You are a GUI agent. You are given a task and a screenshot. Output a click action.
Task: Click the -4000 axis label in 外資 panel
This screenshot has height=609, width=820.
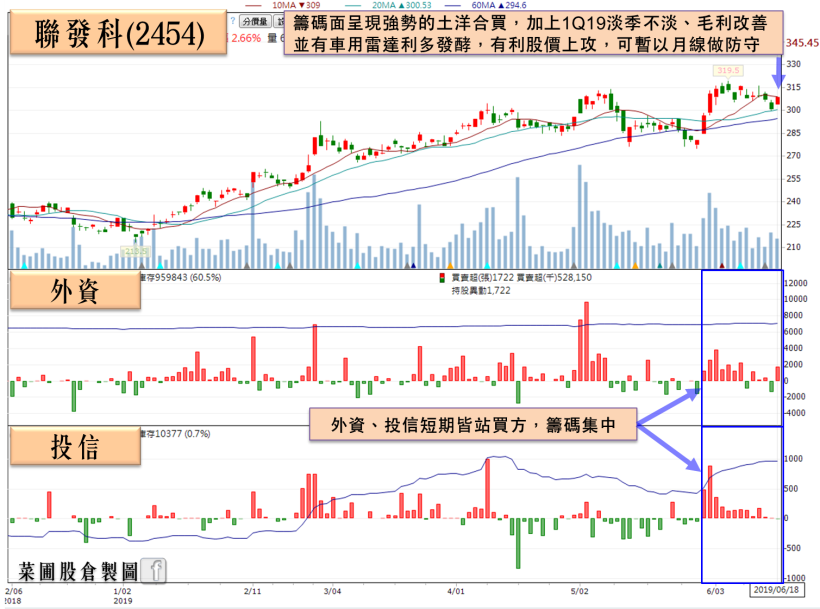(x=794, y=413)
